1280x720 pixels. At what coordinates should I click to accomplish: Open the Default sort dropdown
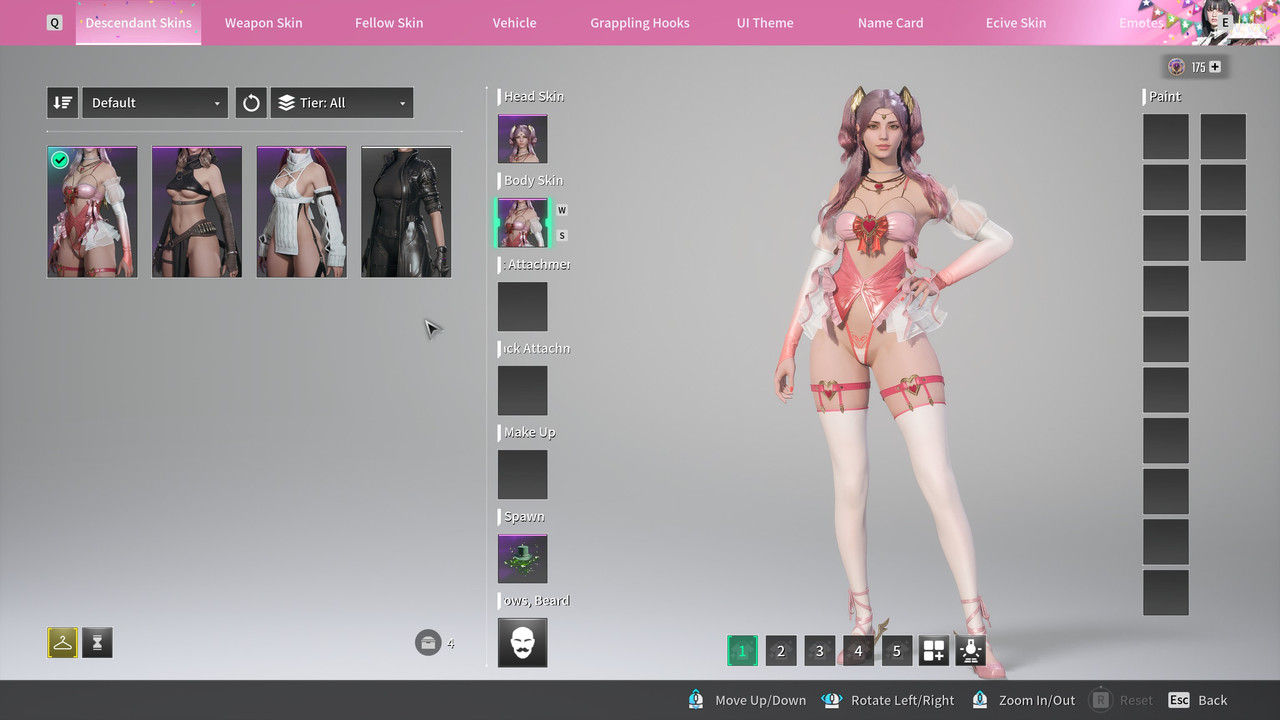(x=155, y=102)
